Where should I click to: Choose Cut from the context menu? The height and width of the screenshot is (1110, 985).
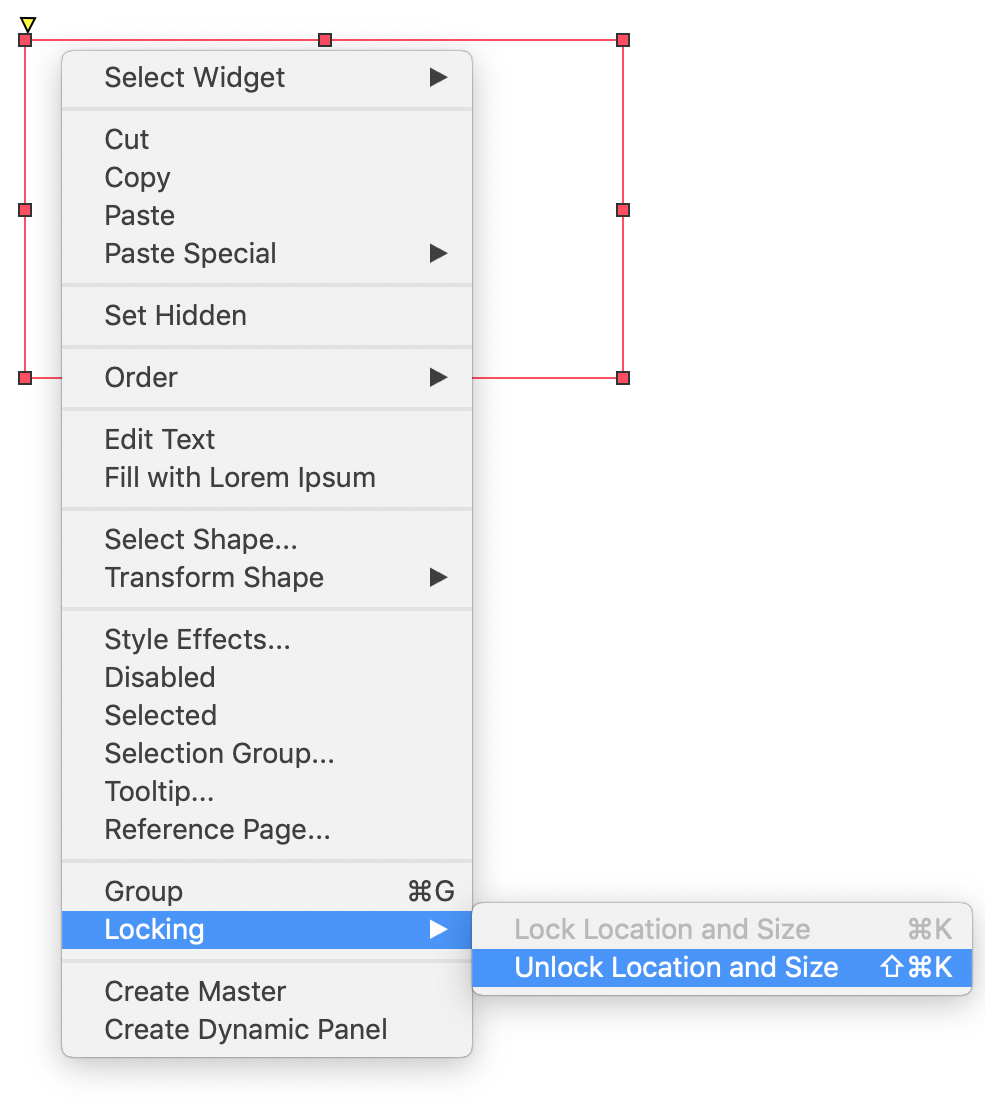click(127, 140)
